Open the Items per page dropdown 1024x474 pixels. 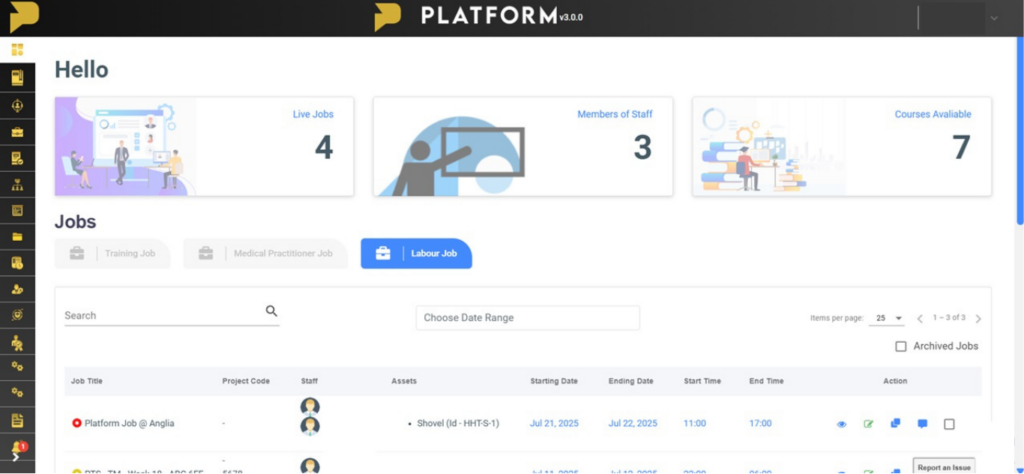tap(886, 318)
